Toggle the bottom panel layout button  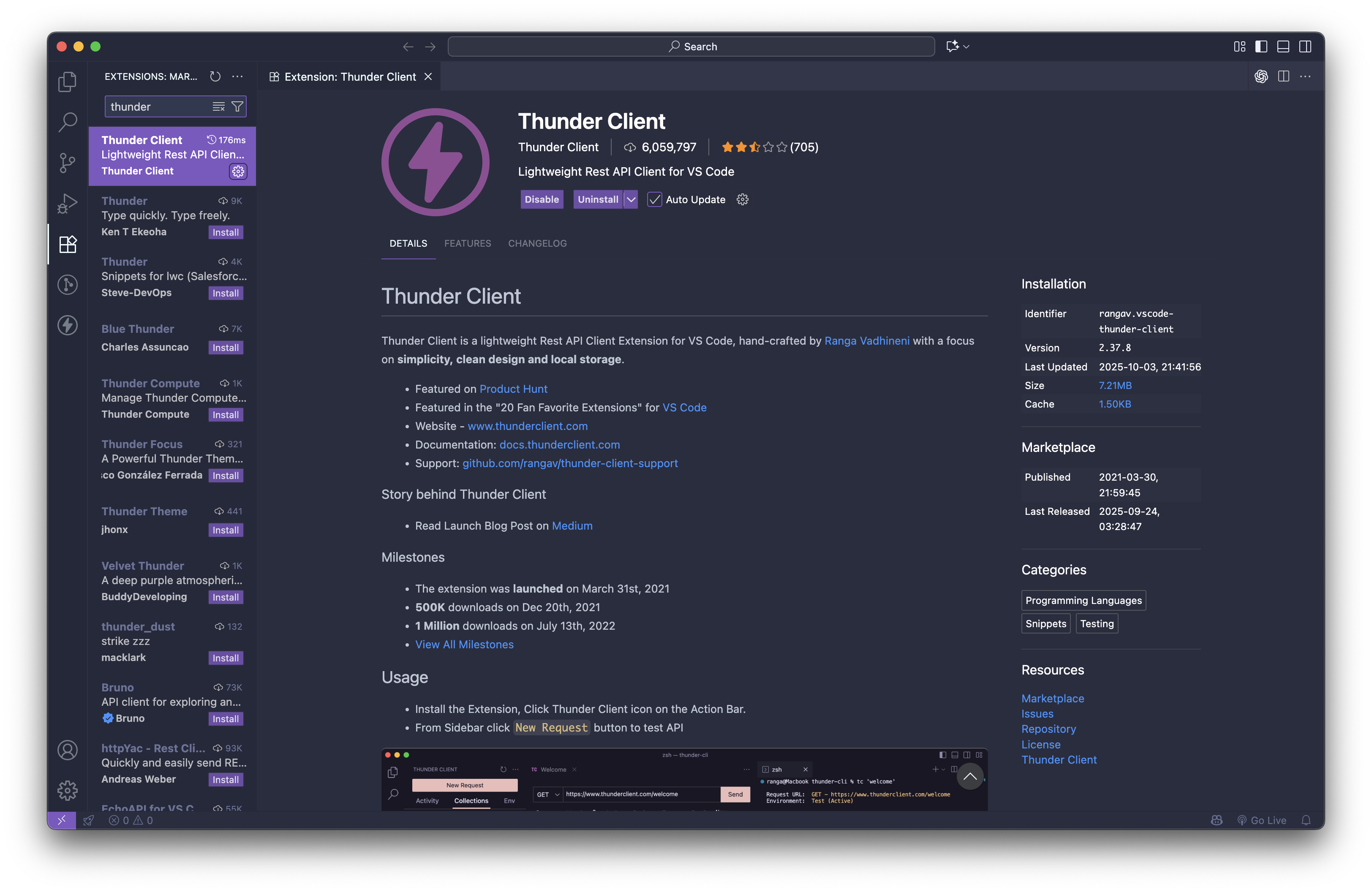[1283, 47]
